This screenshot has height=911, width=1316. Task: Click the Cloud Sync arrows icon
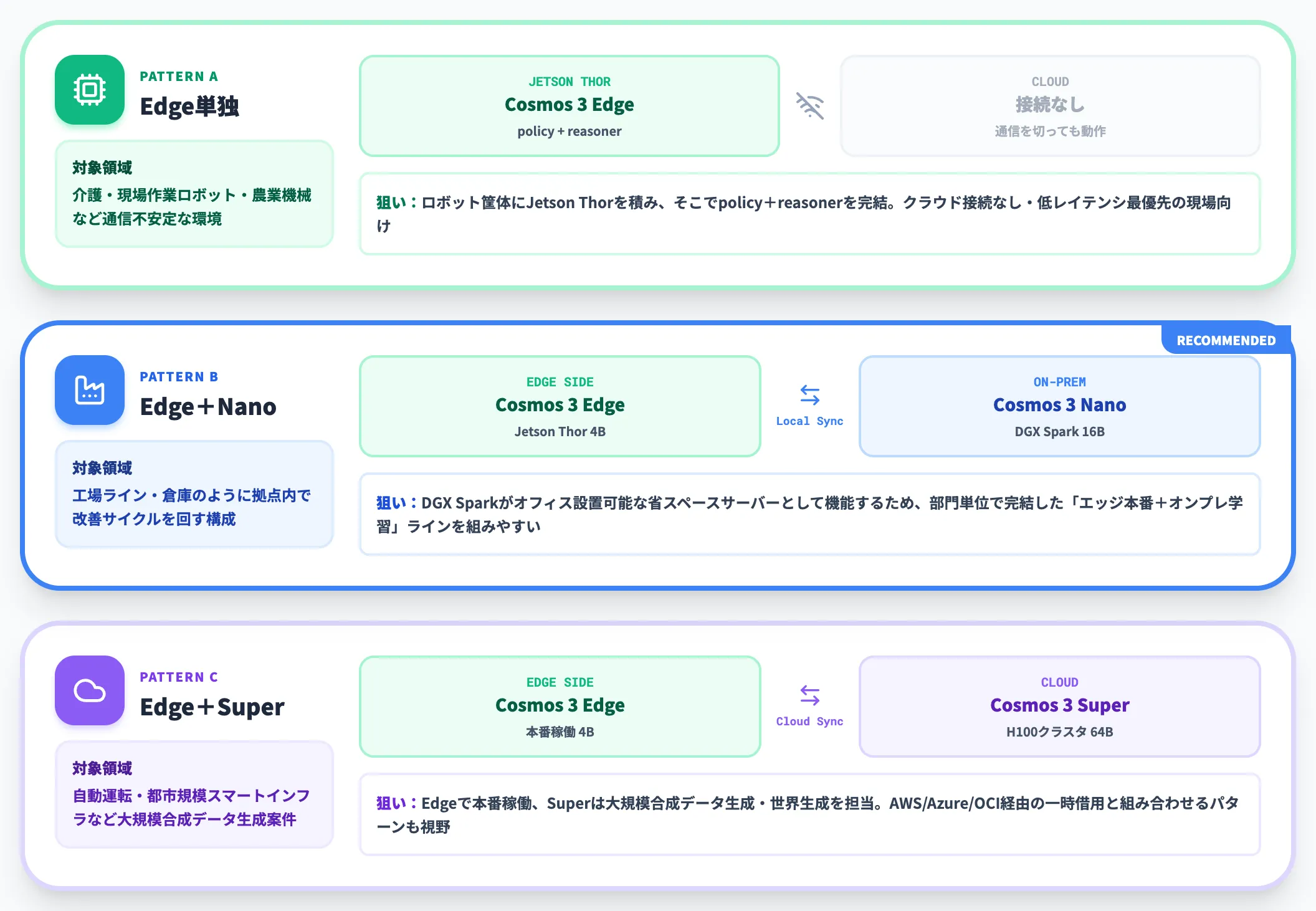point(810,695)
